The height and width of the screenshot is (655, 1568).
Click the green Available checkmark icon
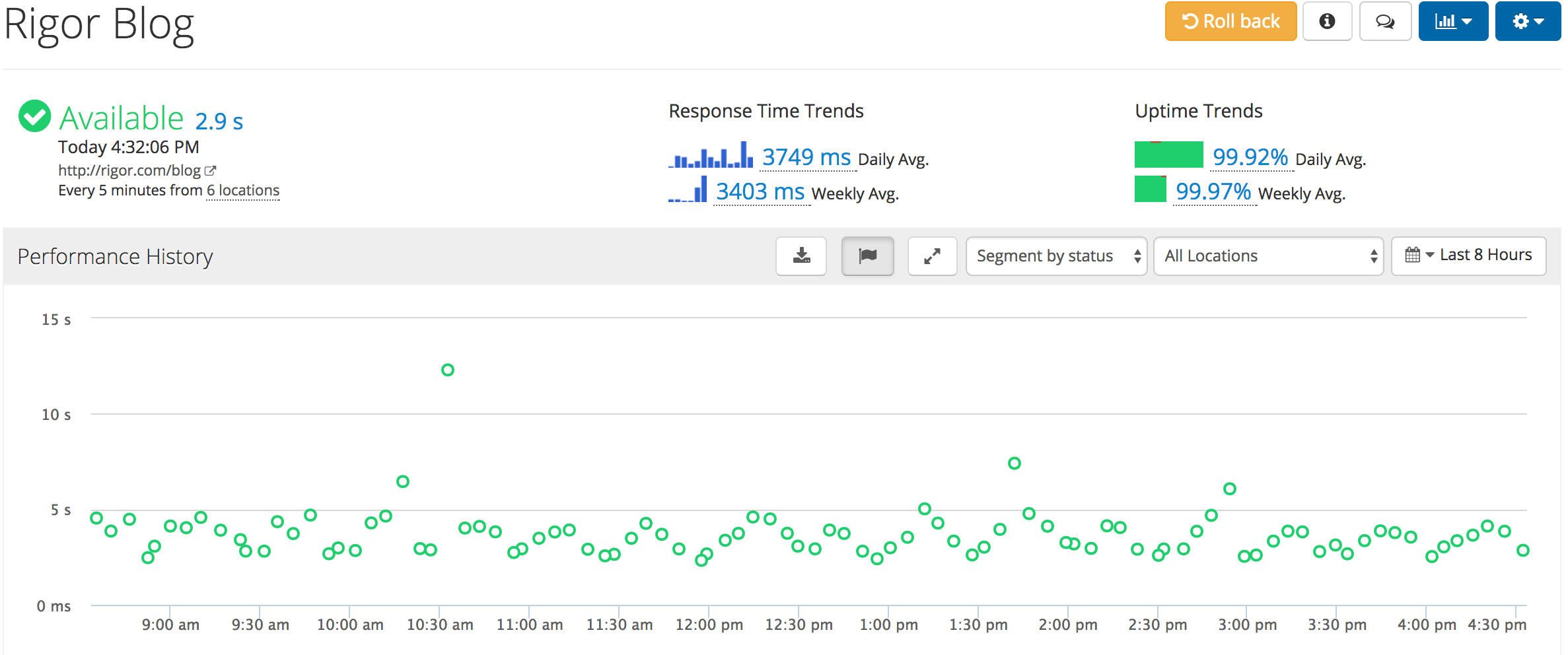[34, 116]
